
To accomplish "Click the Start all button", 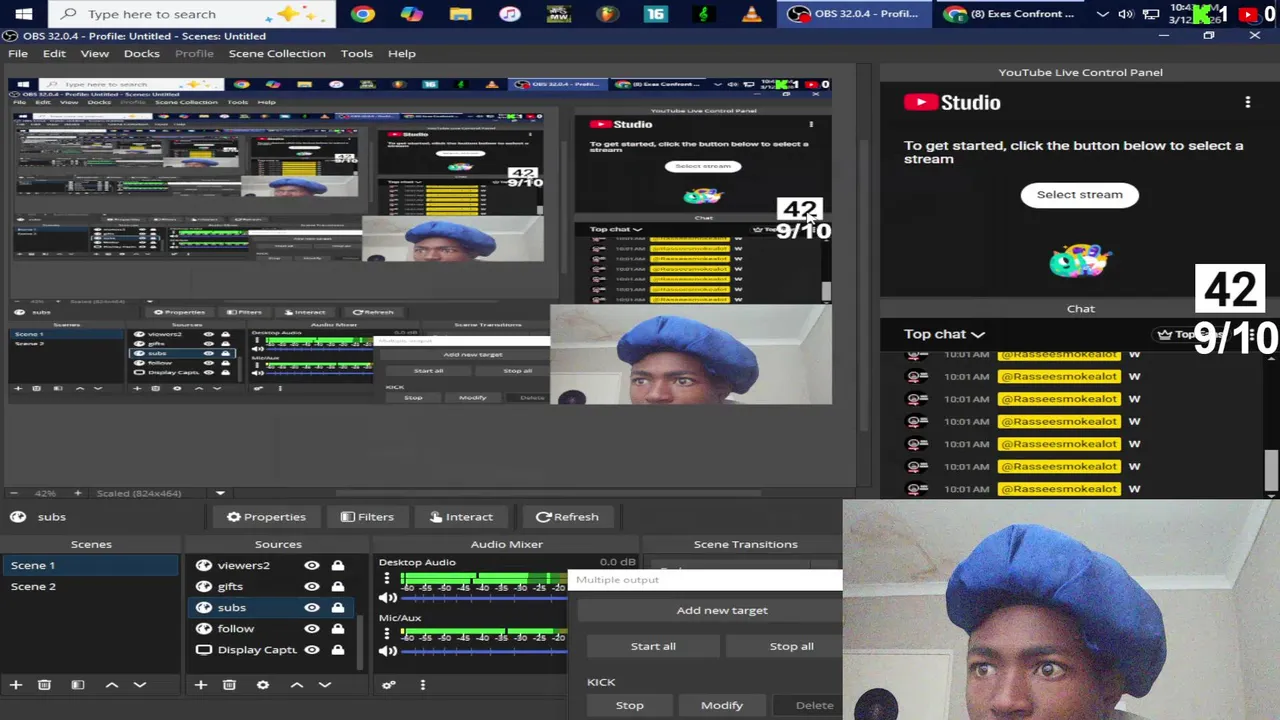I will (x=653, y=646).
